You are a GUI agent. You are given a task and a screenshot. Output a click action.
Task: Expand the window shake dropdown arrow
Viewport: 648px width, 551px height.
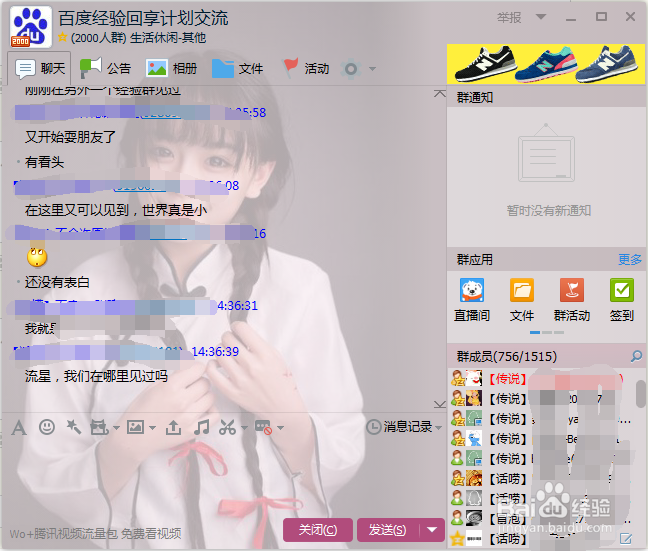pos(116,428)
